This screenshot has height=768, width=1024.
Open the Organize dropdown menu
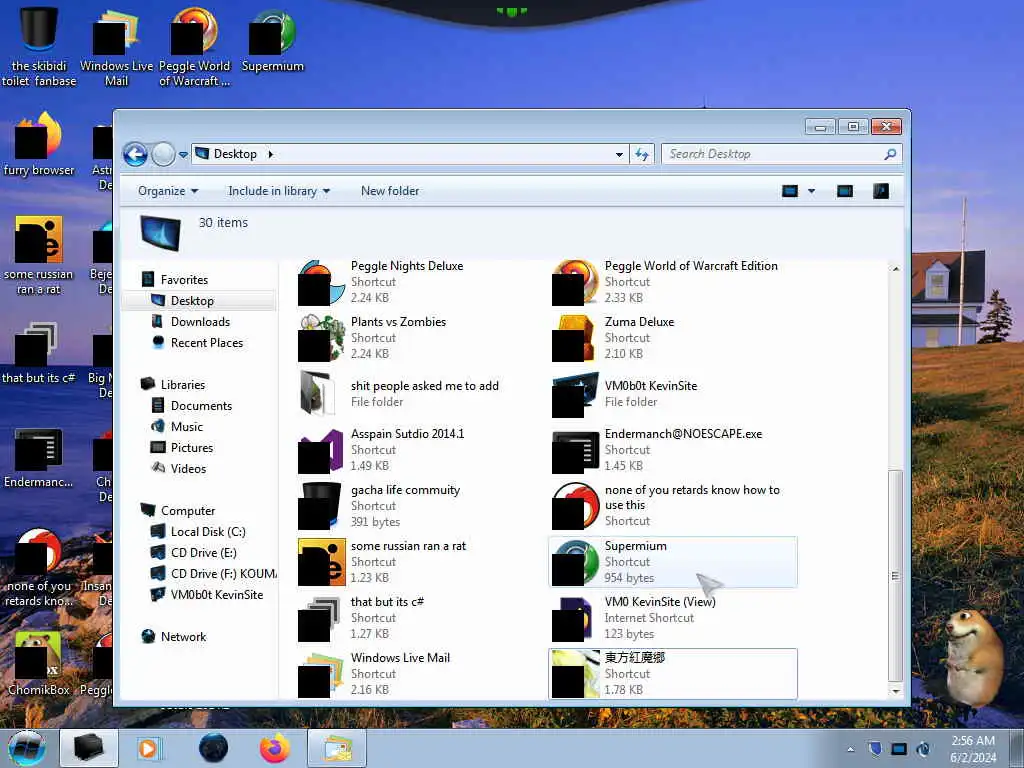168,191
